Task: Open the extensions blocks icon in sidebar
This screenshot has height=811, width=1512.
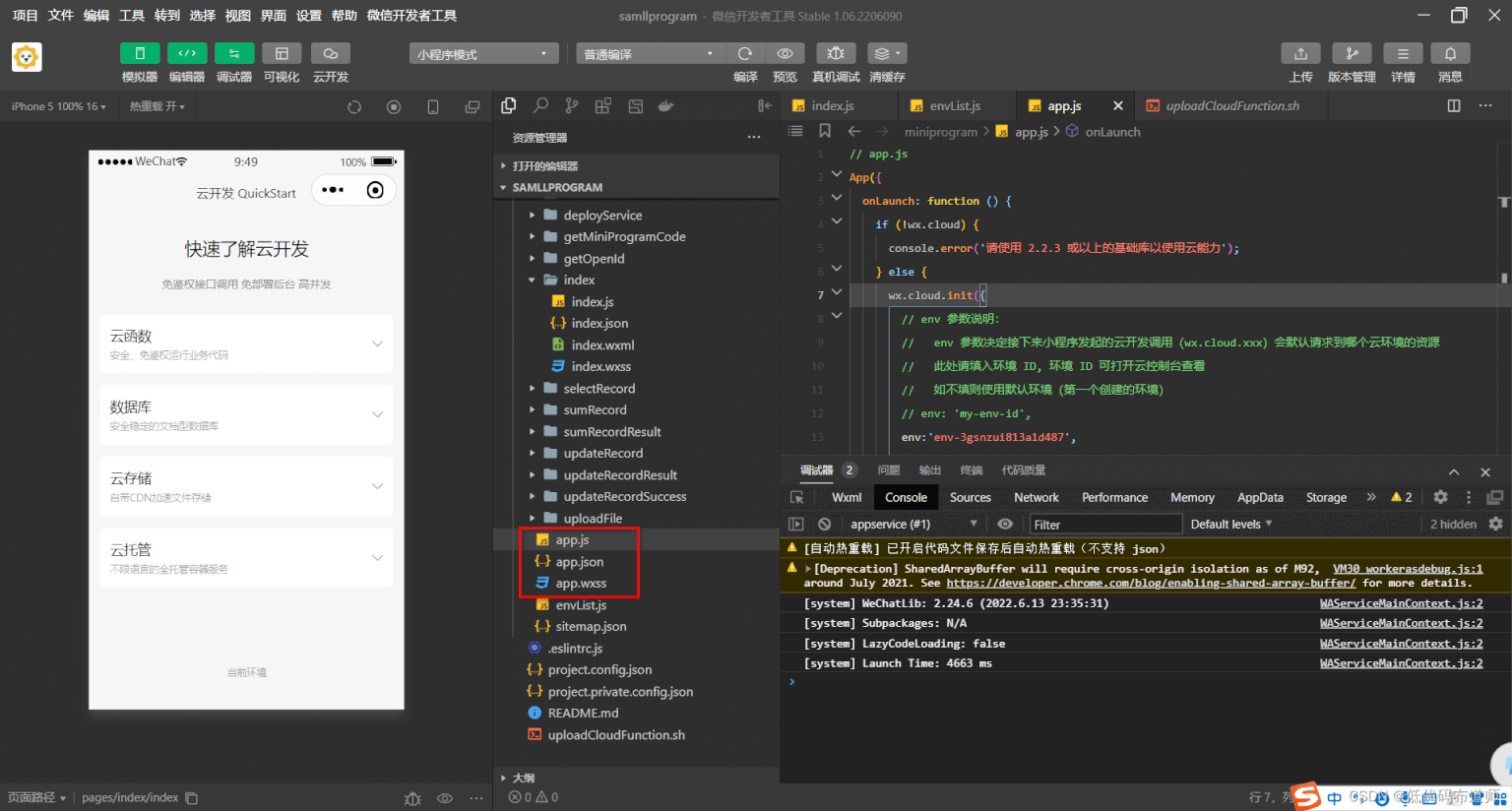Action: click(602, 105)
